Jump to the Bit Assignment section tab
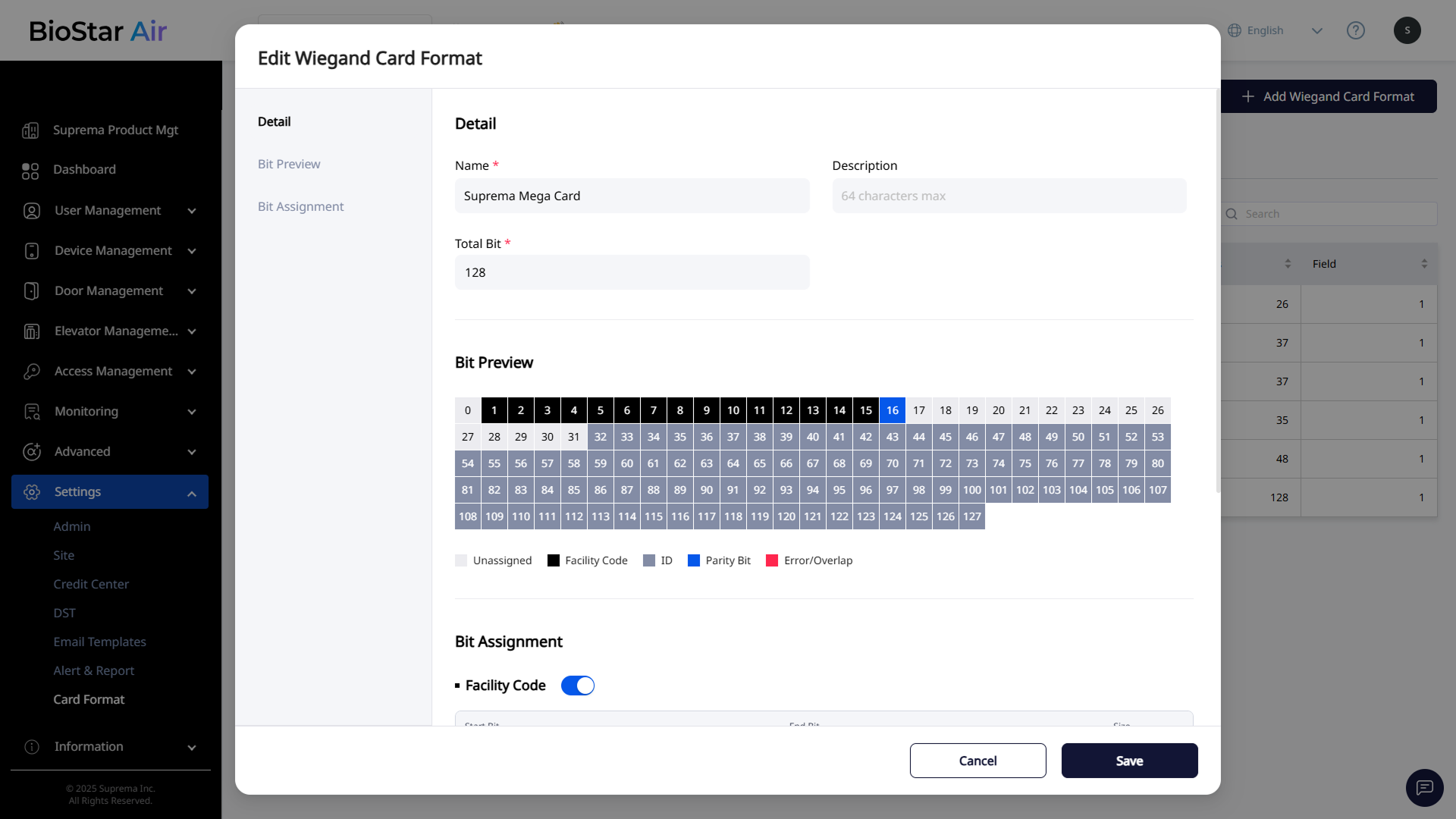 300,206
